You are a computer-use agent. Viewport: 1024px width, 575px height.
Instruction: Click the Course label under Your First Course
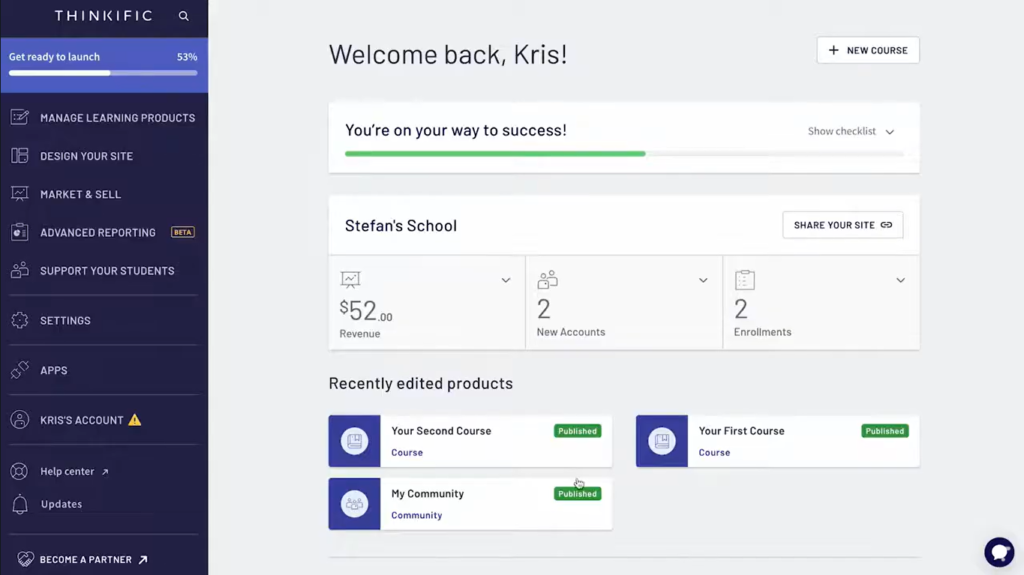[x=714, y=452]
